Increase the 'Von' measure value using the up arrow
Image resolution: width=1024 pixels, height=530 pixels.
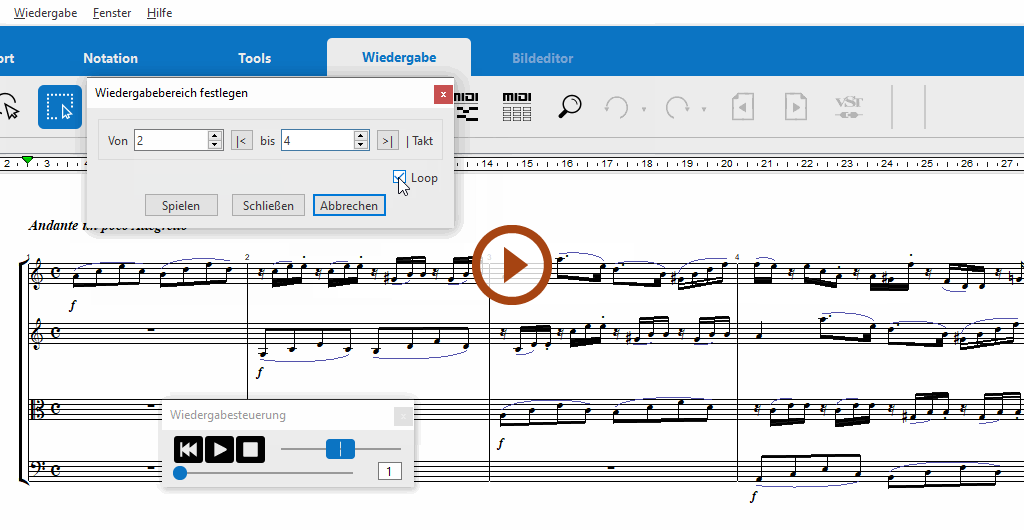(x=214, y=136)
